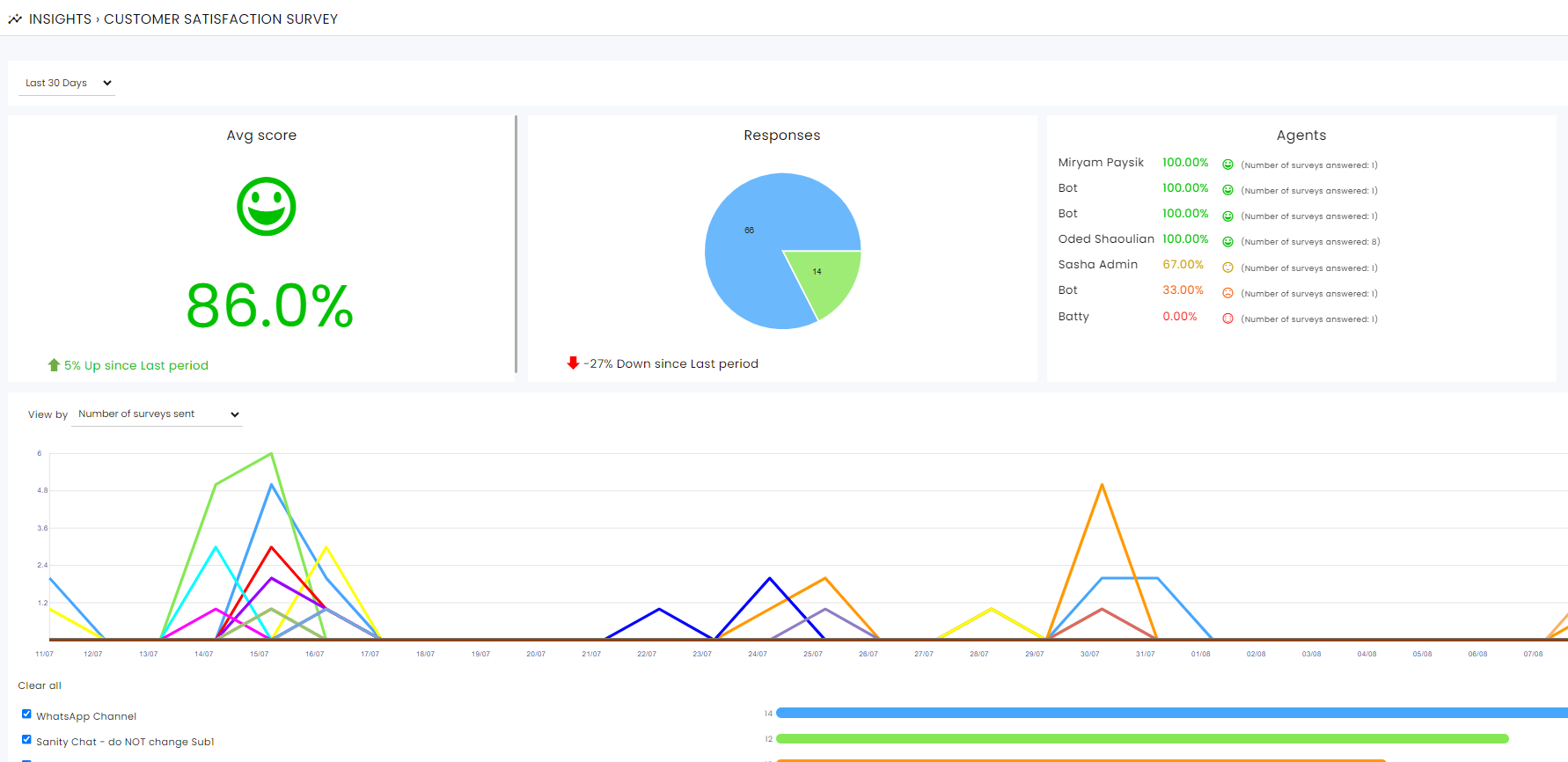The width and height of the screenshot is (1568, 762).
Task: Click the Responses heading
Action: pyautogui.click(x=781, y=136)
